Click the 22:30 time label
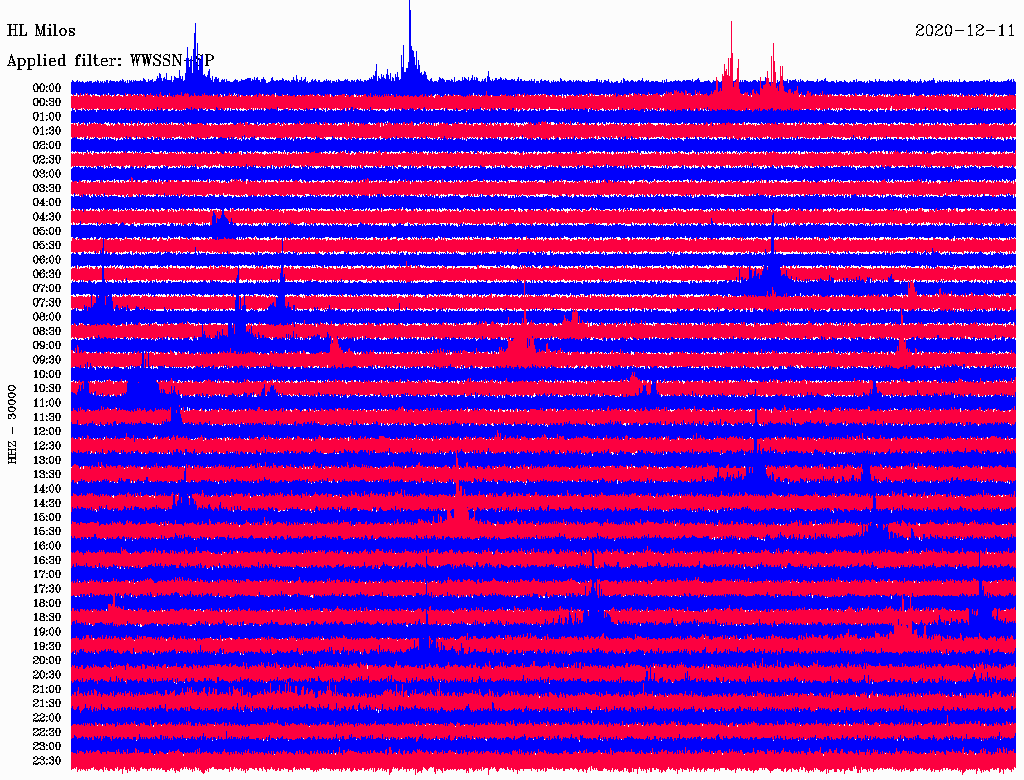The image size is (1024, 780). (x=47, y=732)
